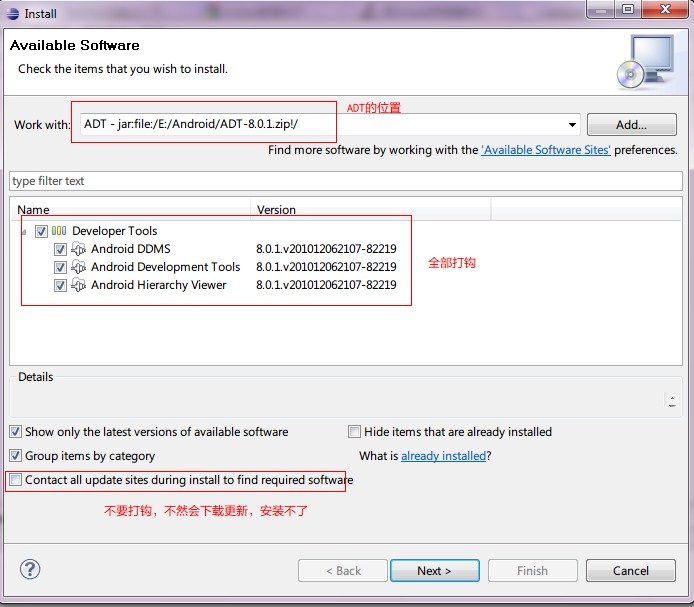Uncheck the Developer Tools checkbox
The height and width of the screenshot is (607, 694).
click(41, 231)
